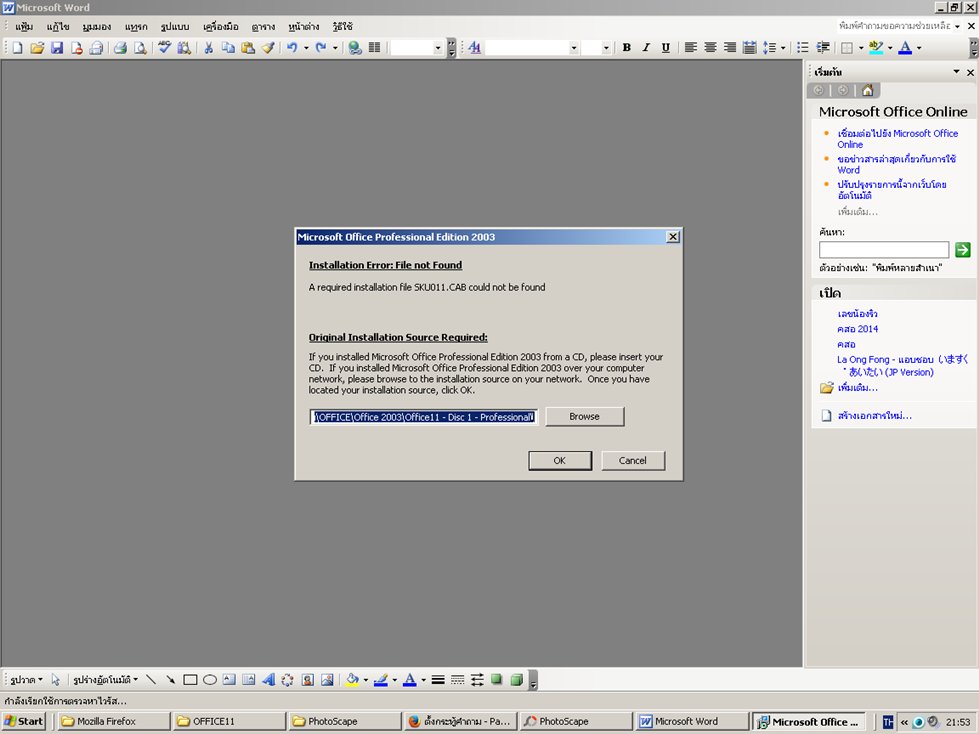This screenshot has height=734, width=979.
Task: Open the task pane title dropdown arrow
Action: click(x=956, y=72)
